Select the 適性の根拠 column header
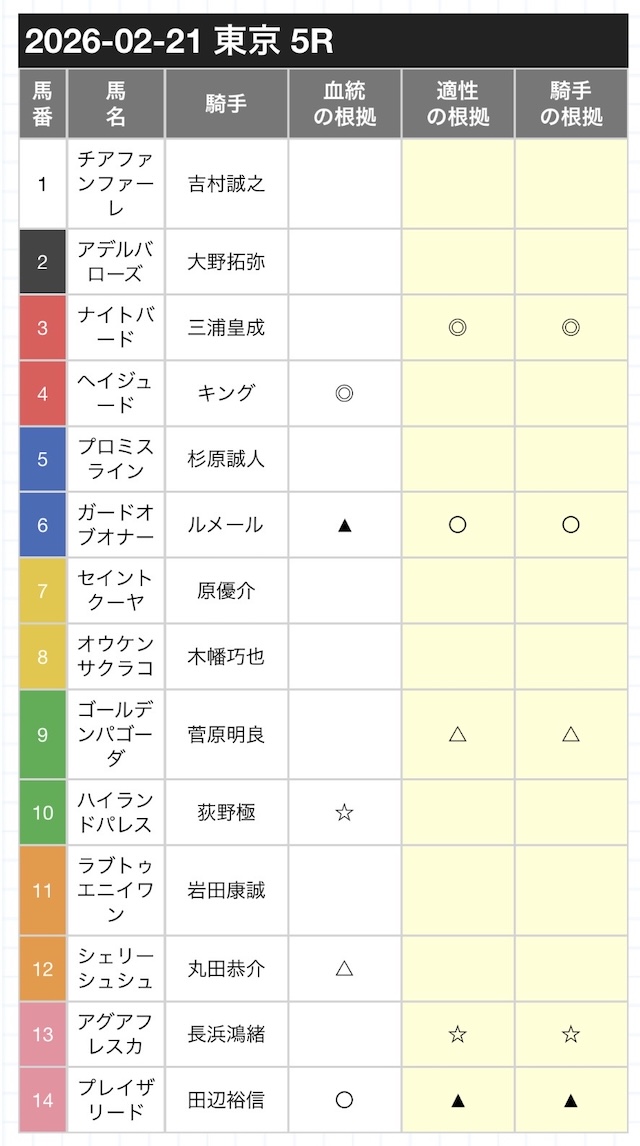 click(457, 103)
